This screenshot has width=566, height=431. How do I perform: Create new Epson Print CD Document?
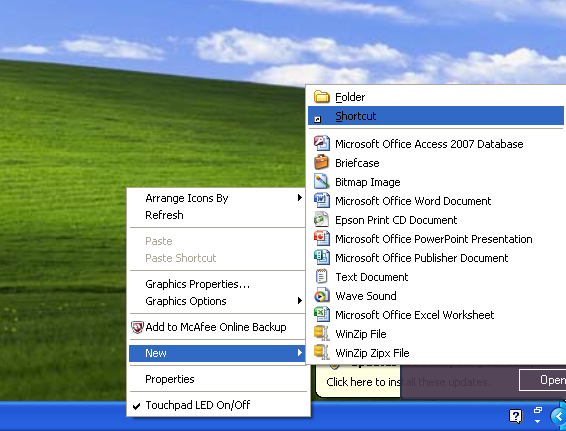point(436,220)
